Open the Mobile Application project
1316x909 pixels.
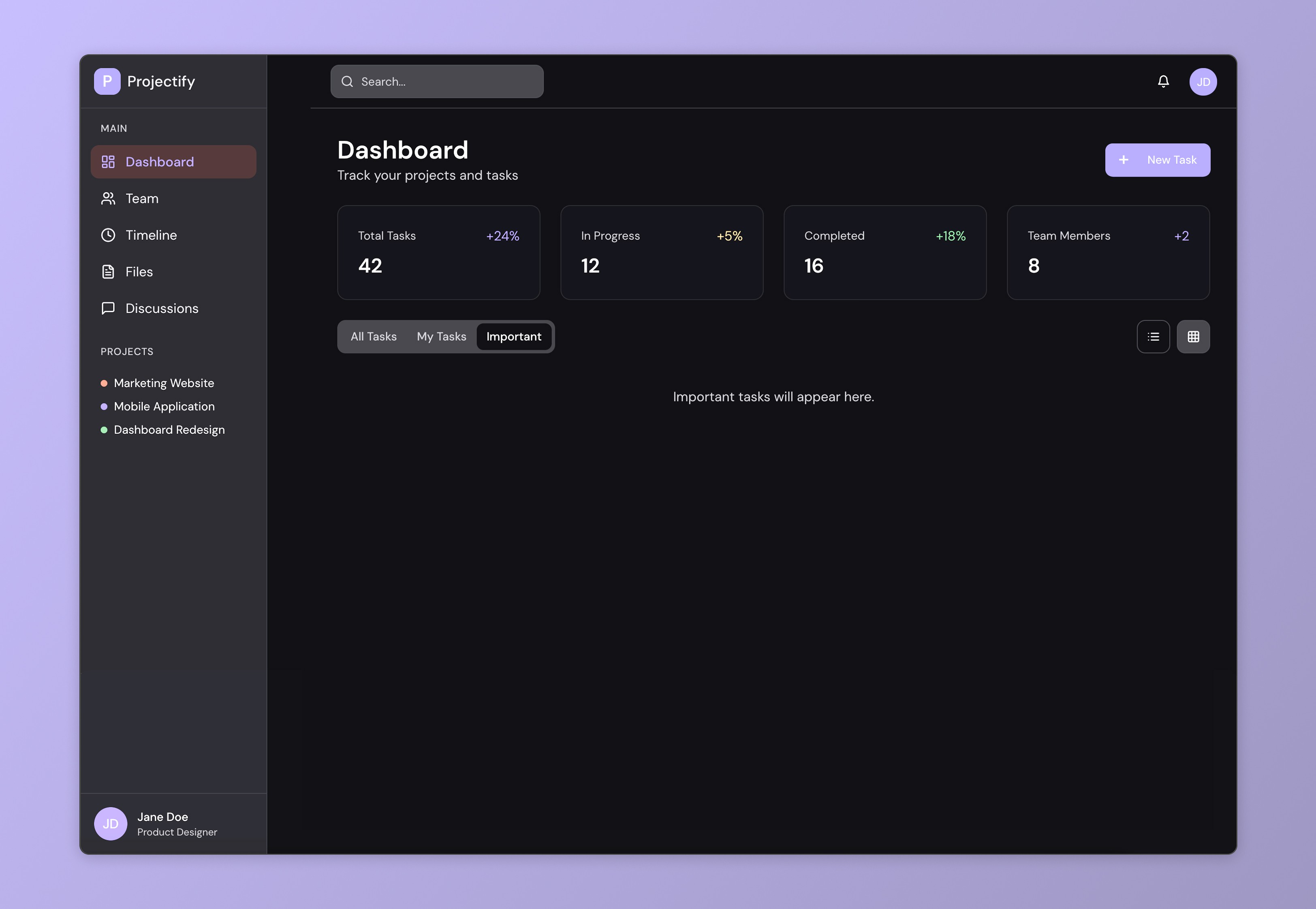click(x=164, y=407)
